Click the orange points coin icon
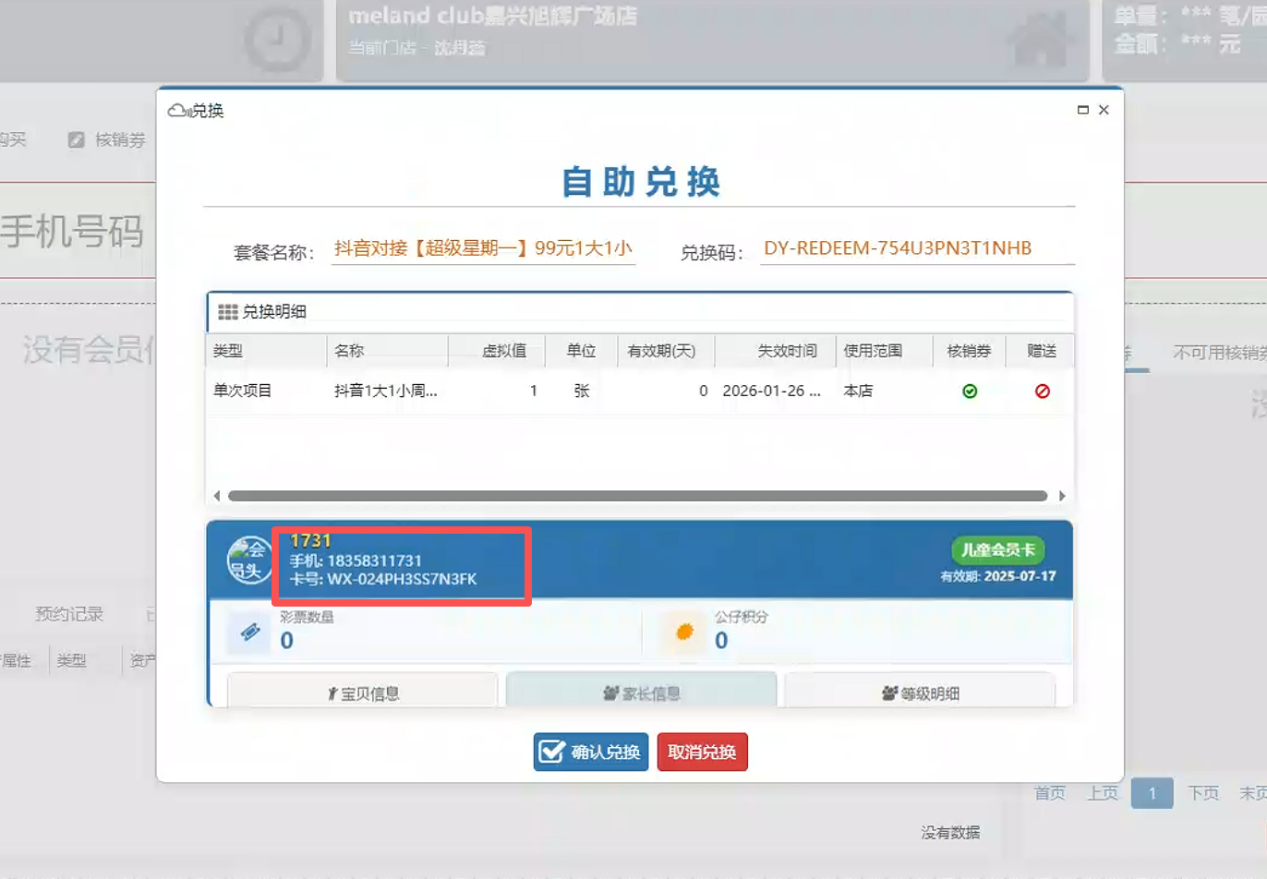 (x=684, y=633)
